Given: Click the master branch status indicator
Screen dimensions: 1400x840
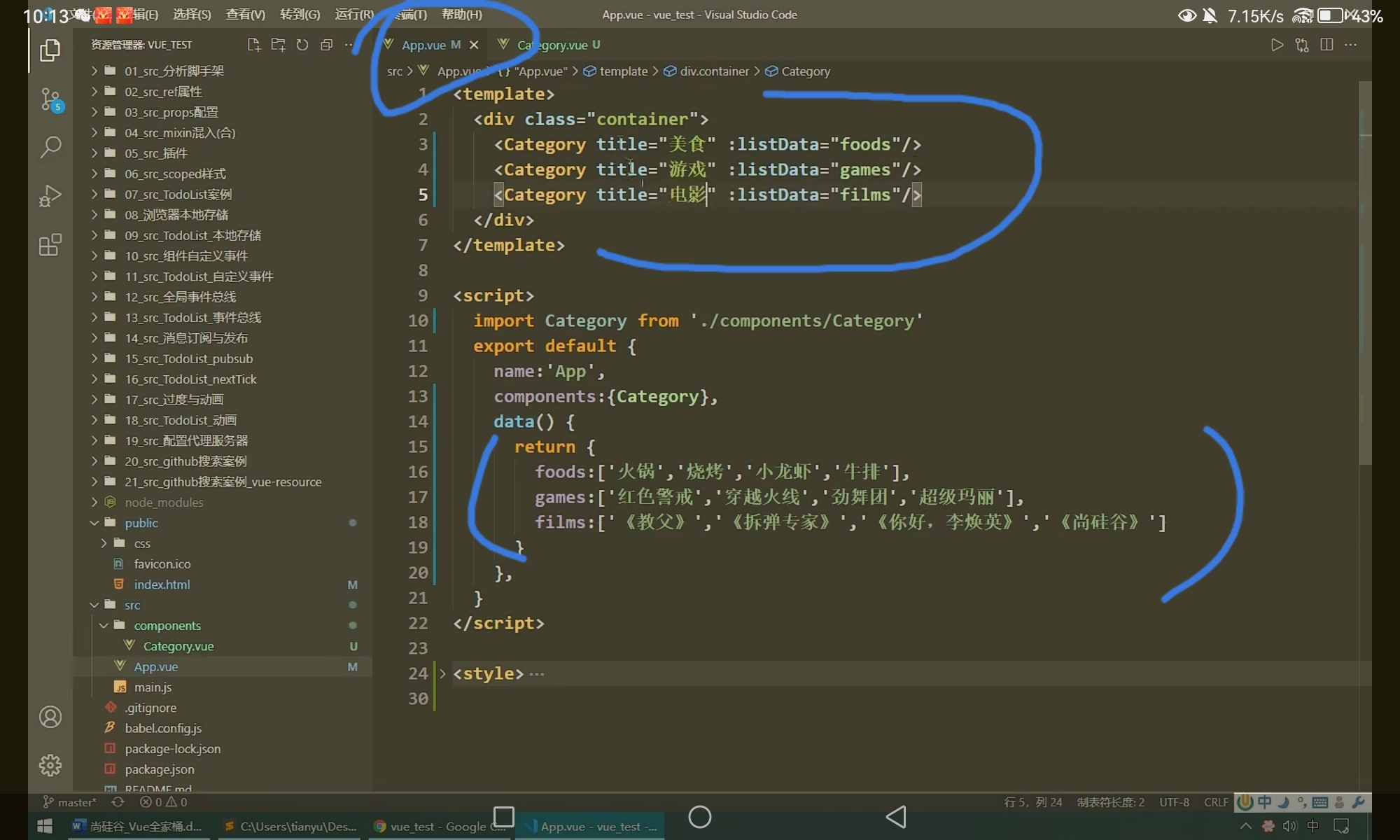Looking at the screenshot, I should click(x=70, y=802).
